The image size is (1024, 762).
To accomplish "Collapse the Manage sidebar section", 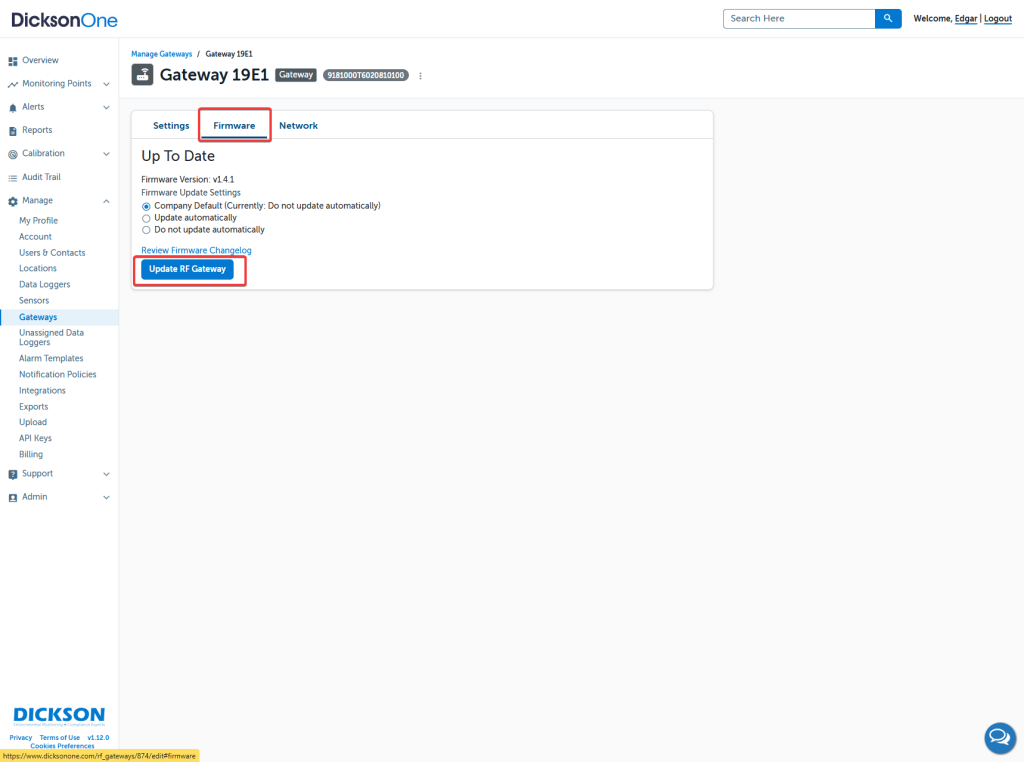I will 106,201.
